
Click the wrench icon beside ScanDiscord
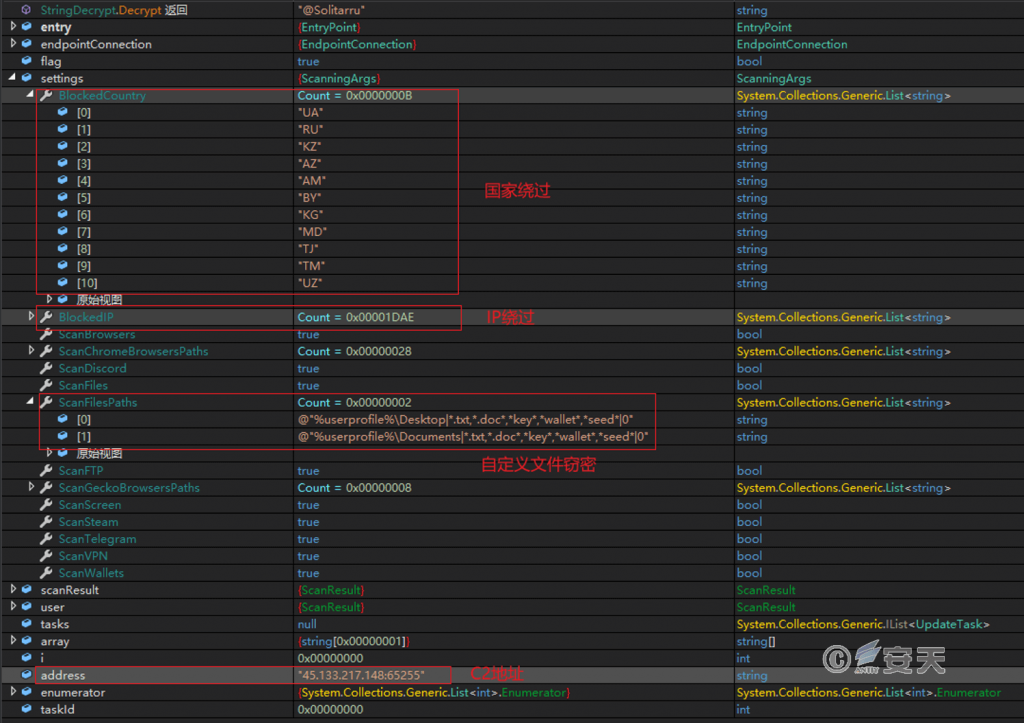pos(46,369)
